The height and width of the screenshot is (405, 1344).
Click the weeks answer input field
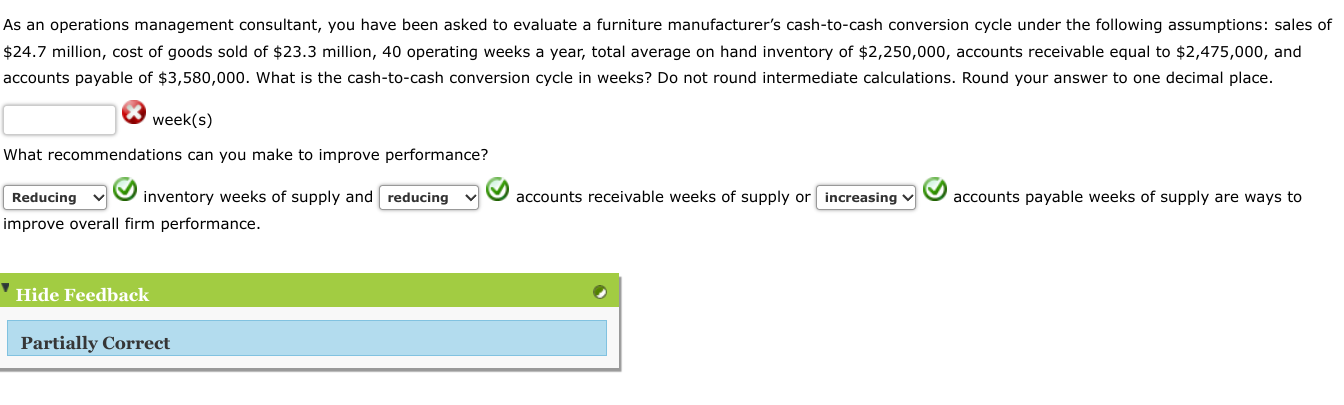[60, 120]
